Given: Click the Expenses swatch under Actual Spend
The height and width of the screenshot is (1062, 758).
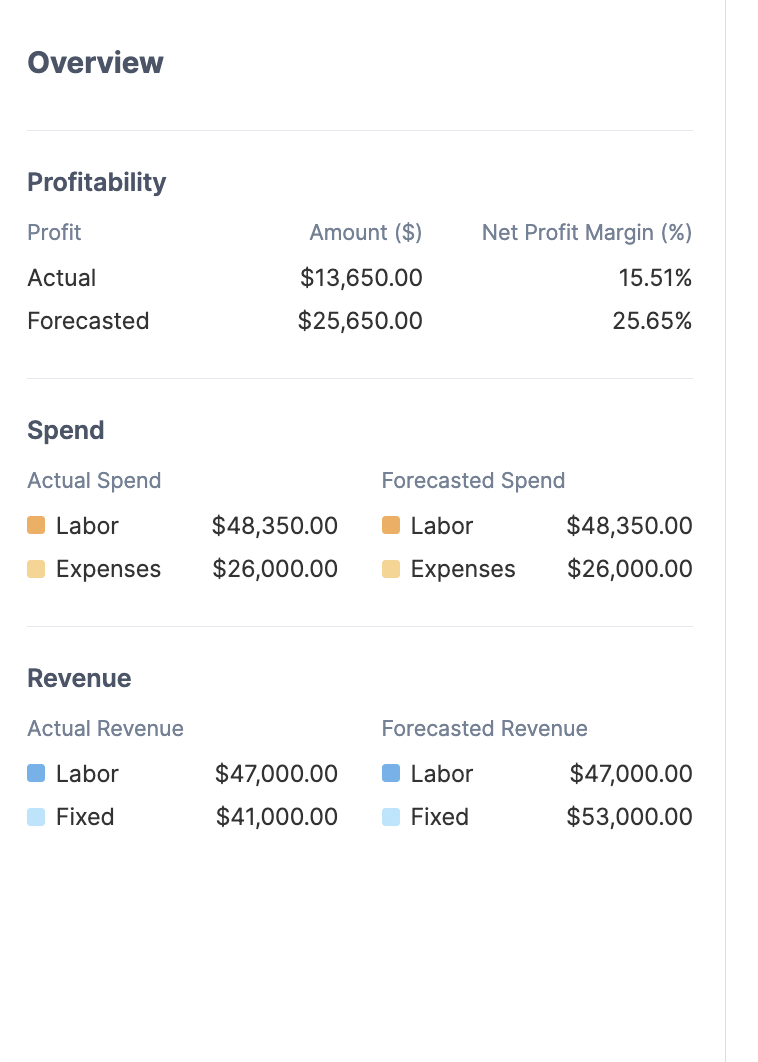Looking at the screenshot, I should [x=36, y=569].
